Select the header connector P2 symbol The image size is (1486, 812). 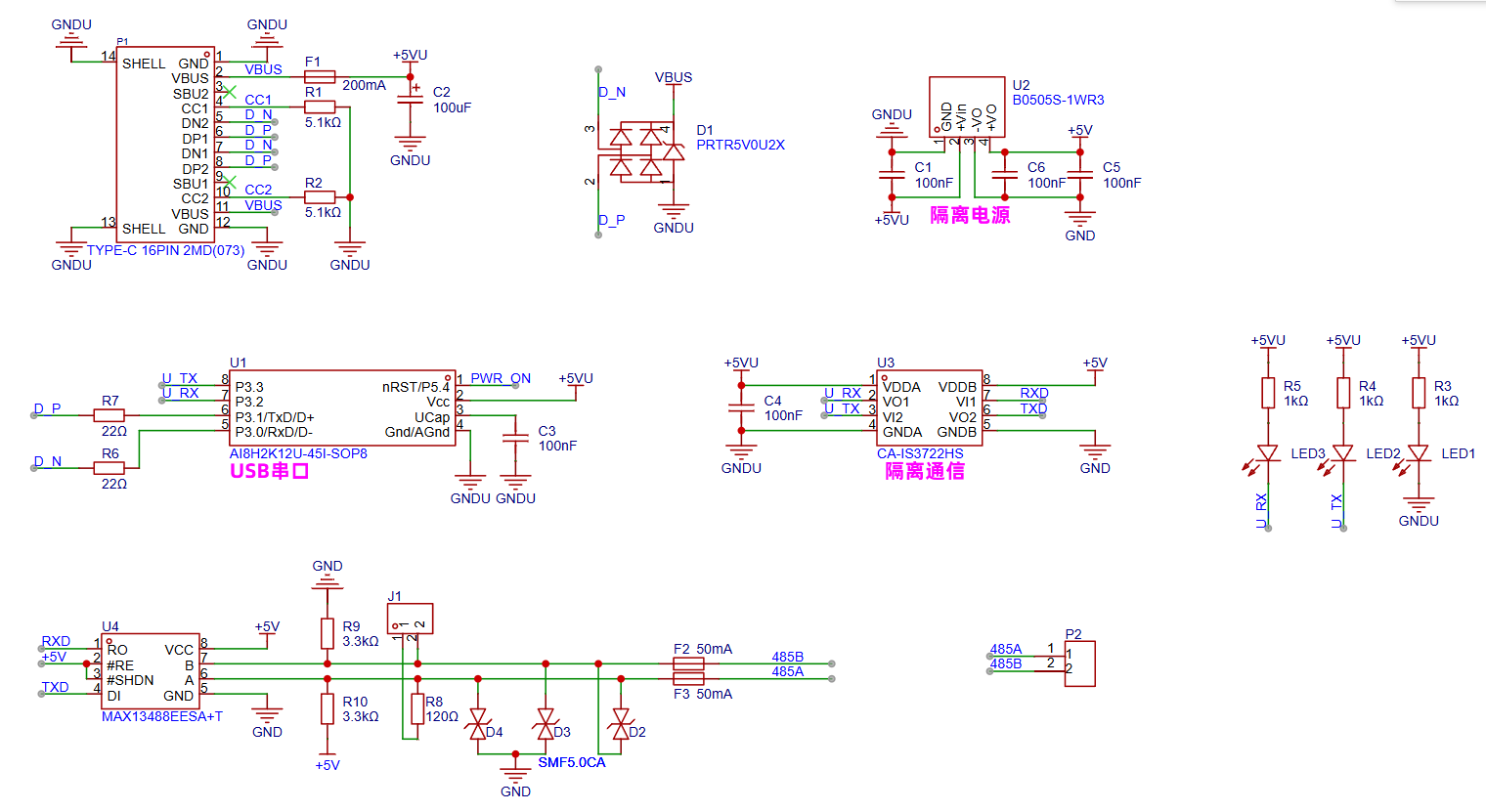(1080, 662)
